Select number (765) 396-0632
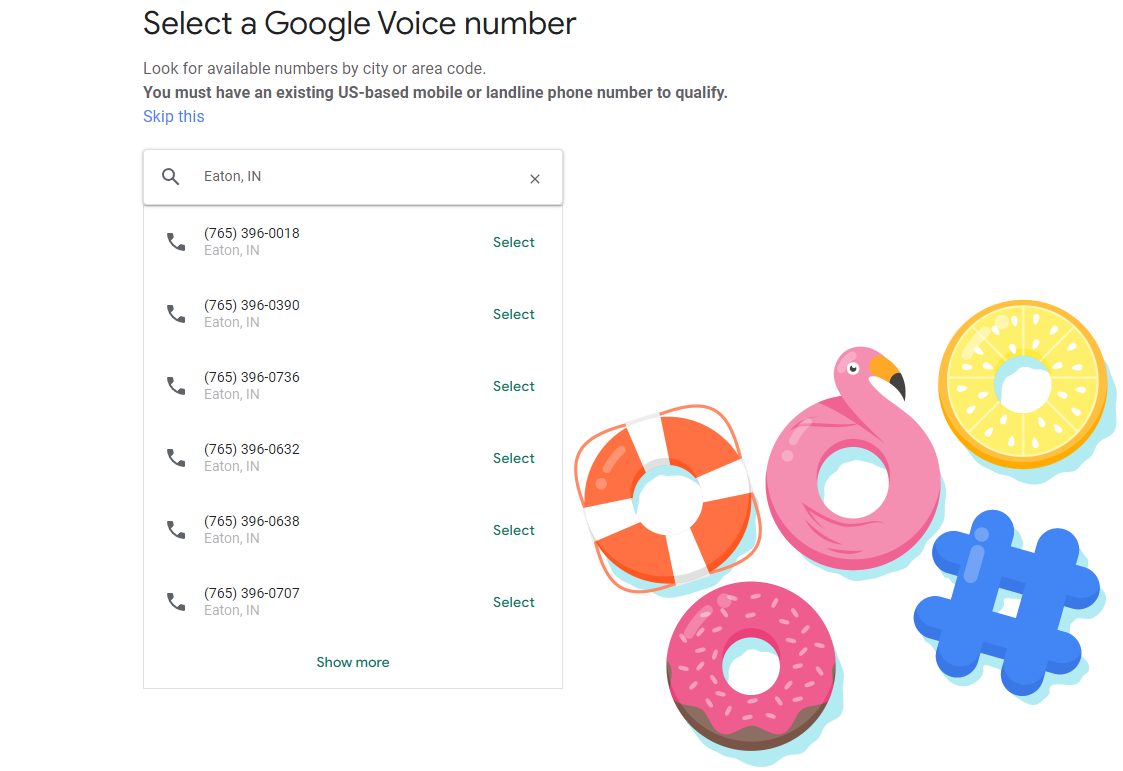This screenshot has height=771, width=1123. pos(513,457)
